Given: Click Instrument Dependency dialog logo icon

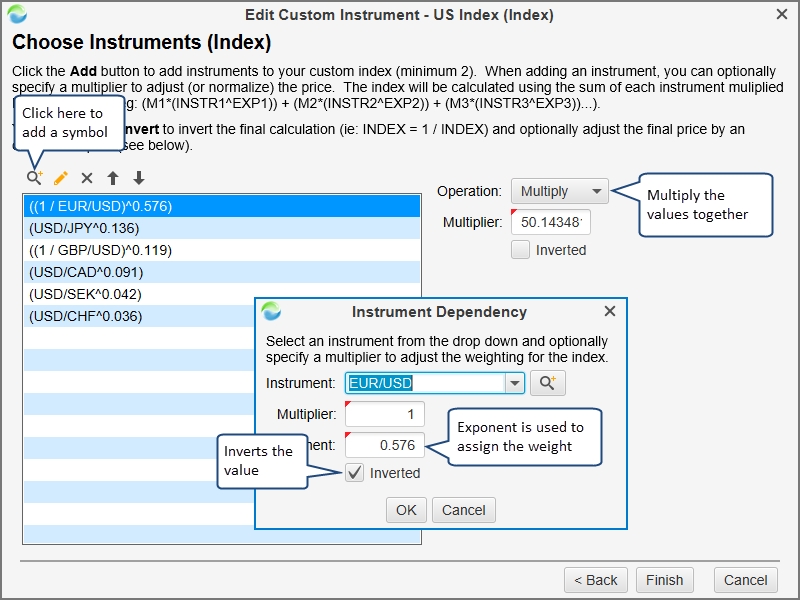Looking at the screenshot, I should 271,311.
